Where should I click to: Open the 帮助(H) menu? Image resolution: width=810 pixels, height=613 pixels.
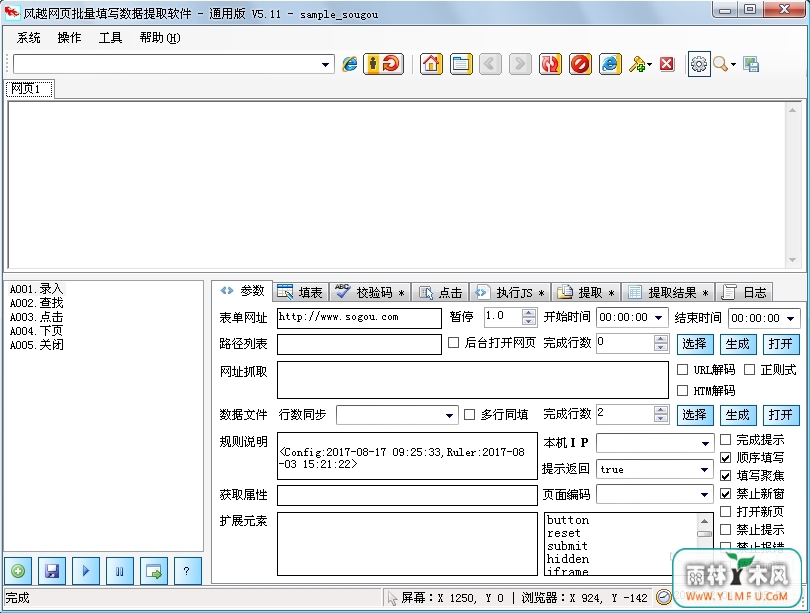[x=160, y=38]
